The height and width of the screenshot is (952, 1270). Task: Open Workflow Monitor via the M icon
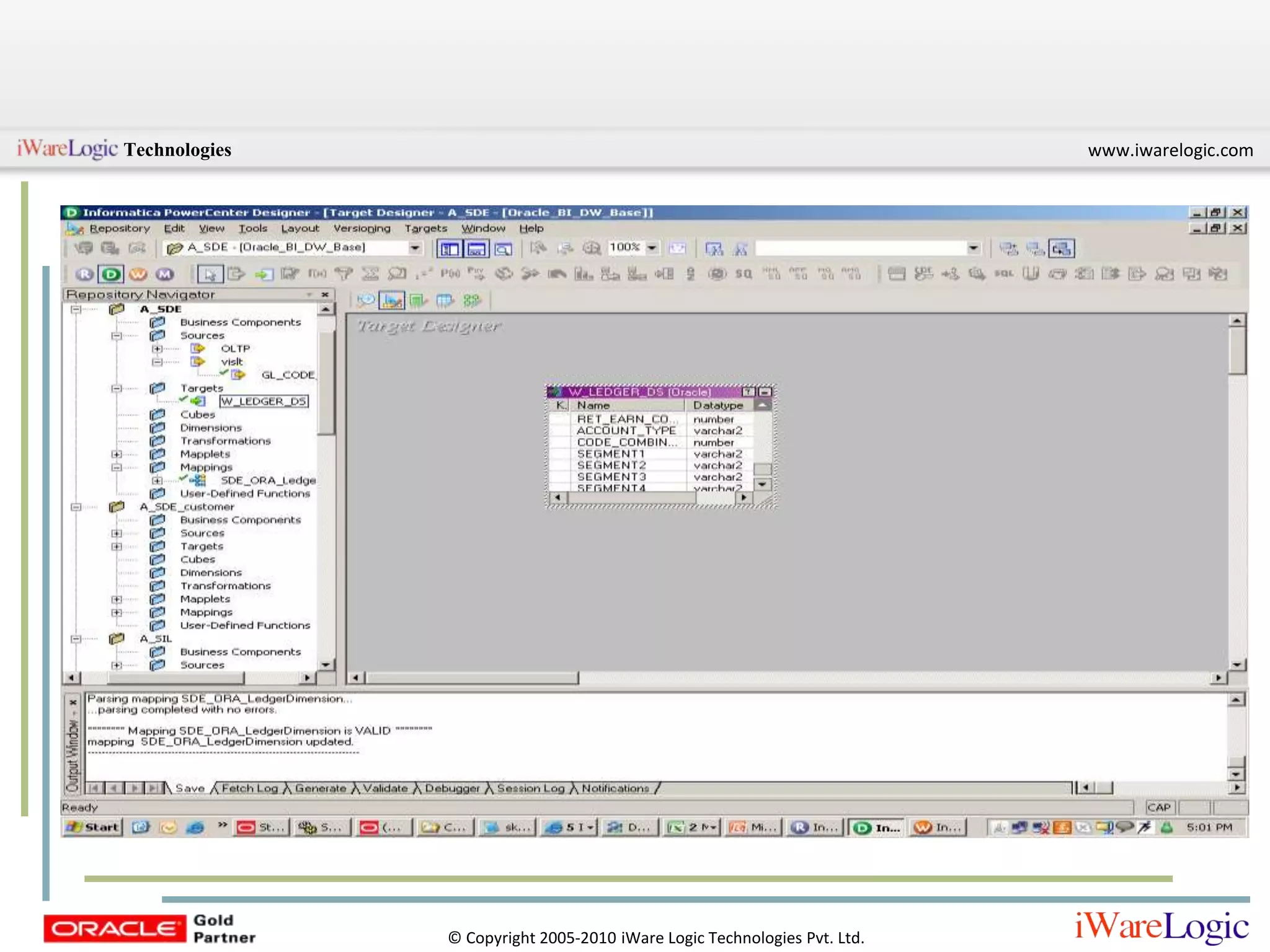(164, 274)
